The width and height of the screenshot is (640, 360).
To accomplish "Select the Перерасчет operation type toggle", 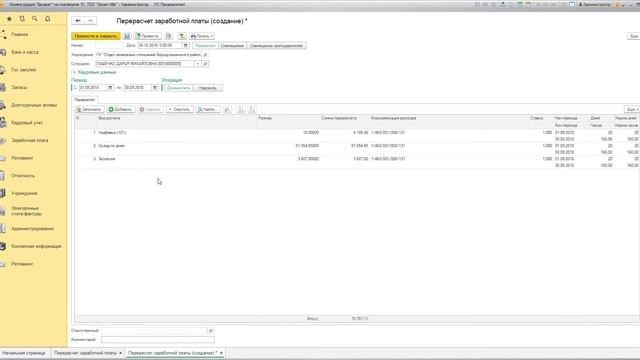I will (x=205, y=46).
